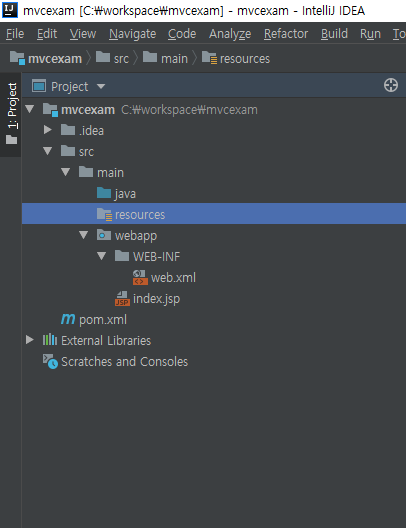
Task: Collapse the src folder arrow
Action: point(47,151)
